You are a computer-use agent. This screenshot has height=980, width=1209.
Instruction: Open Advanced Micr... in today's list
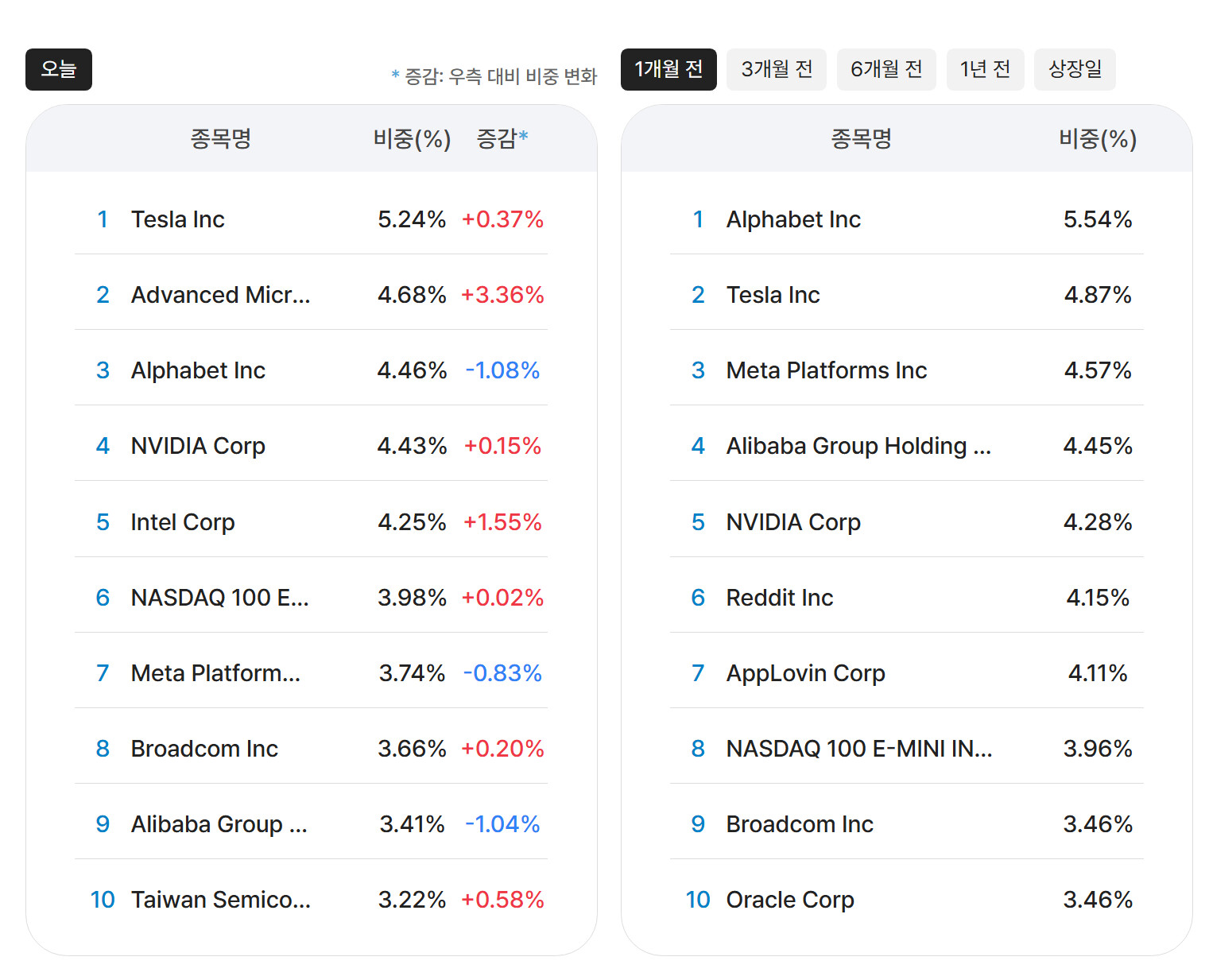[x=220, y=295]
